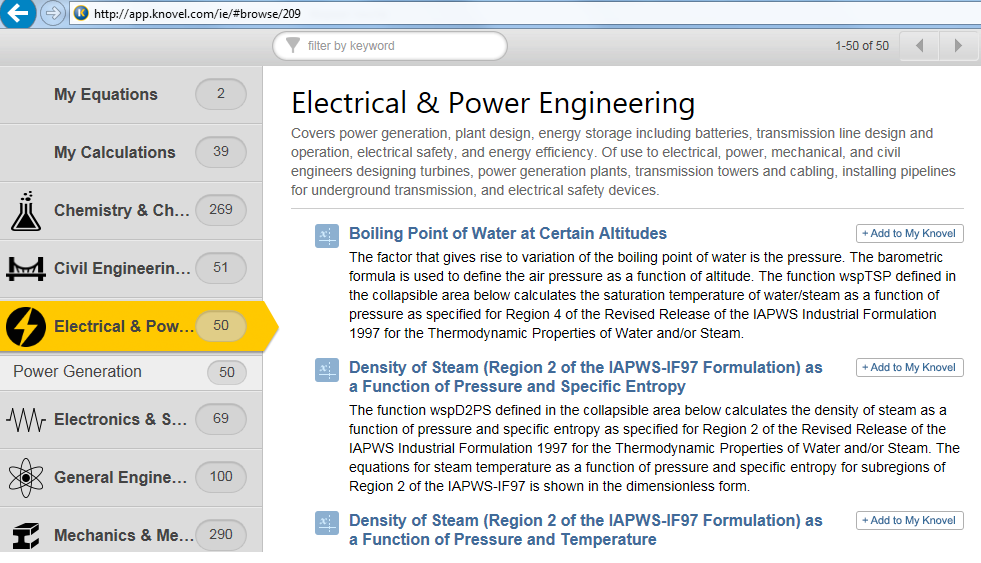Click the browser back arrow button
This screenshot has width=981, height=563.
(x=18, y=13)
